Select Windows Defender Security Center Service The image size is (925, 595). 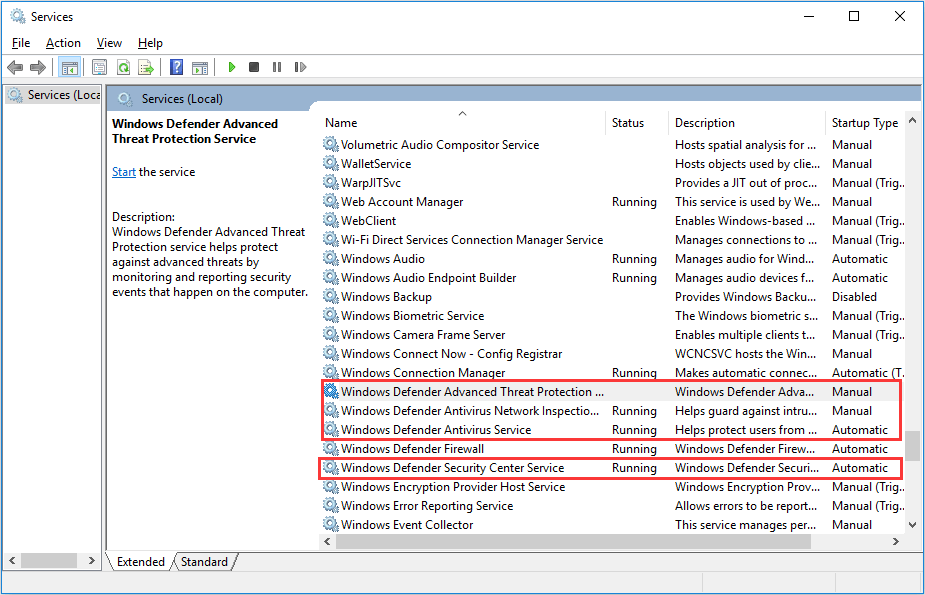pyautogui.click(x=612, y=468)
